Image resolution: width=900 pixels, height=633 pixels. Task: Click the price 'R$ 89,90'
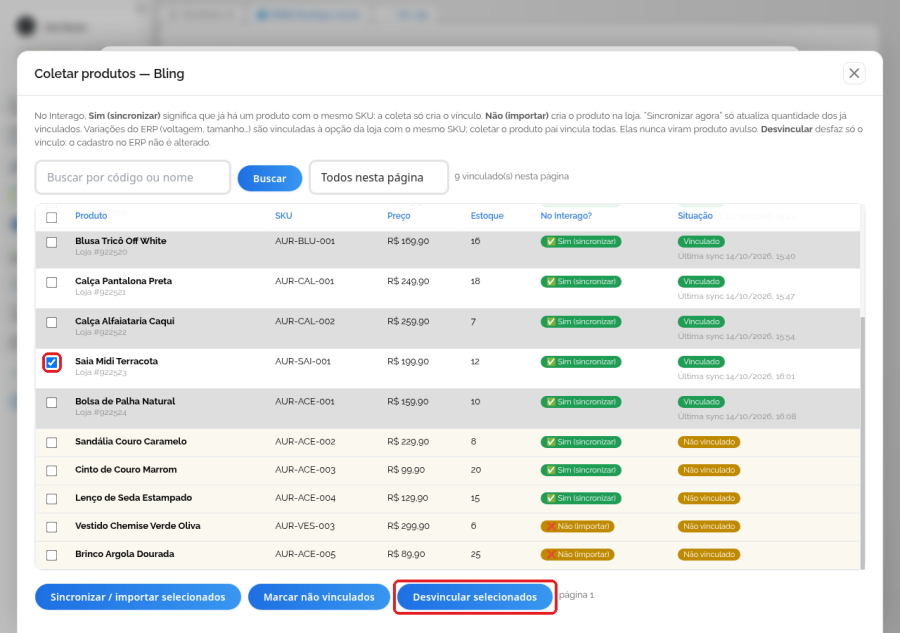pos(406,554)
